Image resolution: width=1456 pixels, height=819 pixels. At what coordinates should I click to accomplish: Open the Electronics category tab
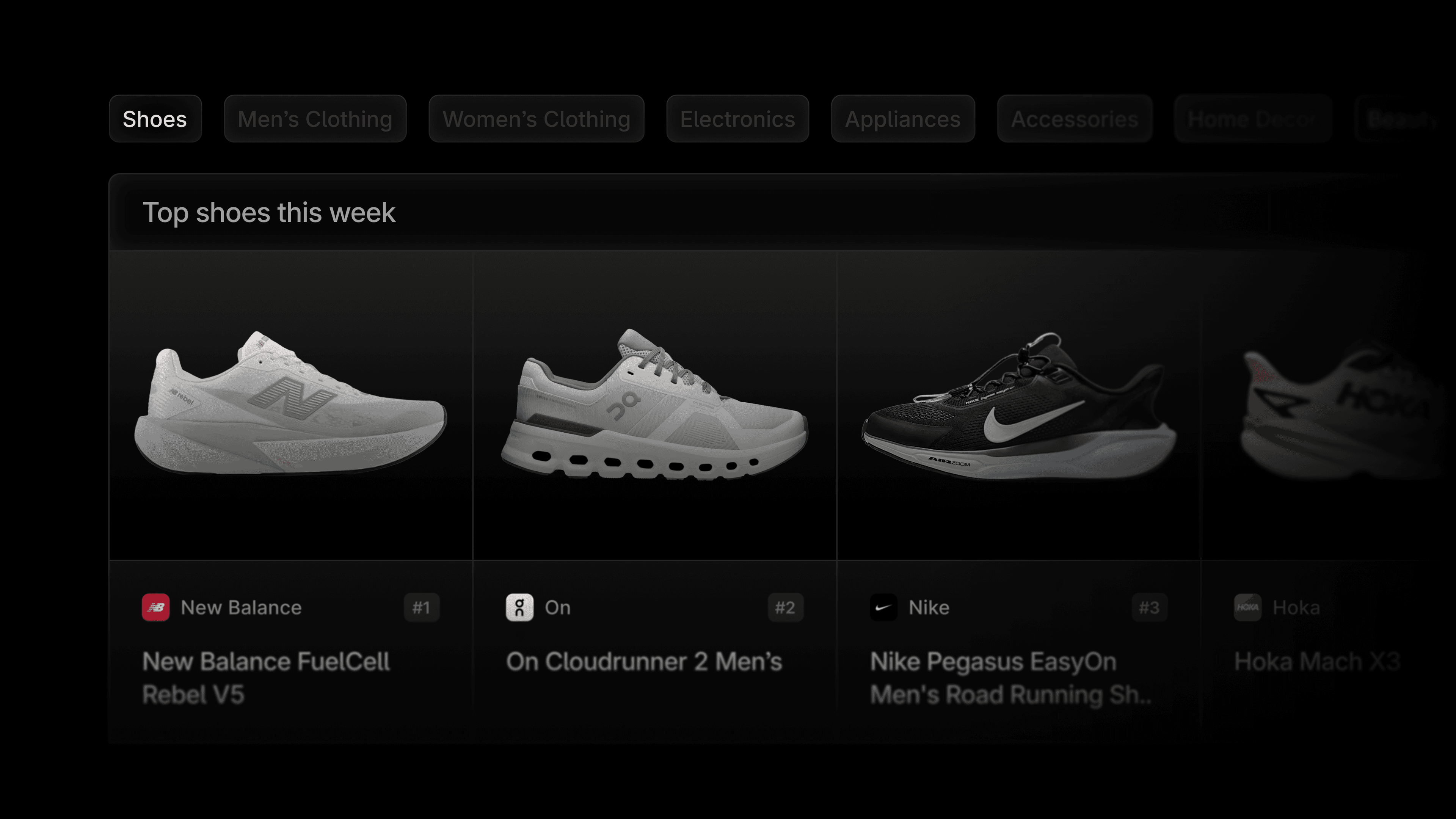pos(737,119)
